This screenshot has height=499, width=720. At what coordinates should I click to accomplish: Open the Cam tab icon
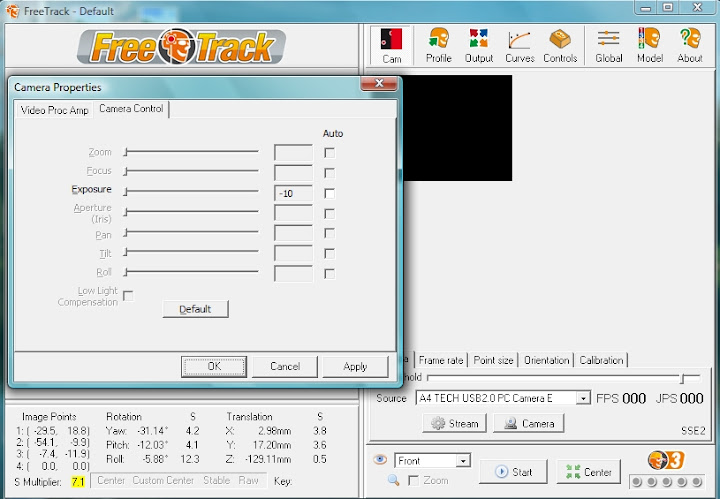[391, 45]
